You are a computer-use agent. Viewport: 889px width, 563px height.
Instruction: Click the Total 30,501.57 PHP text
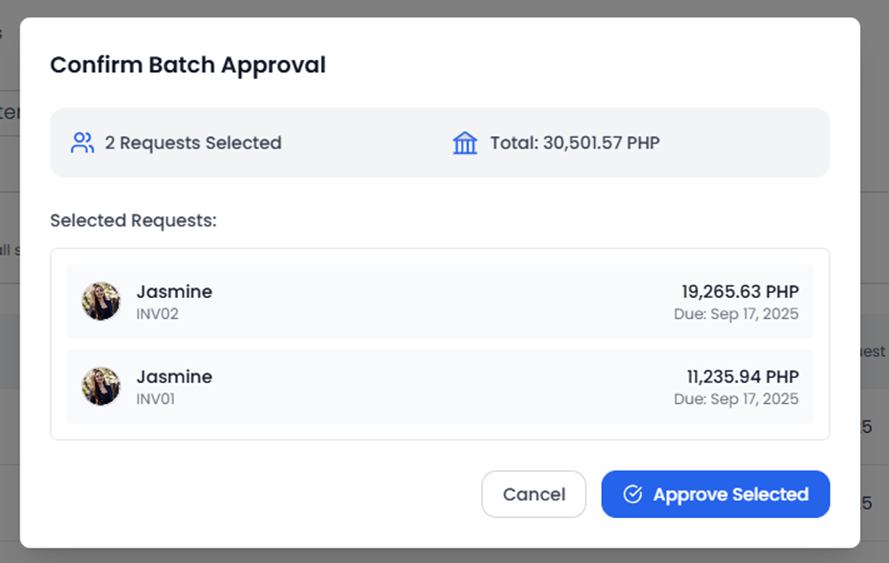575,143
